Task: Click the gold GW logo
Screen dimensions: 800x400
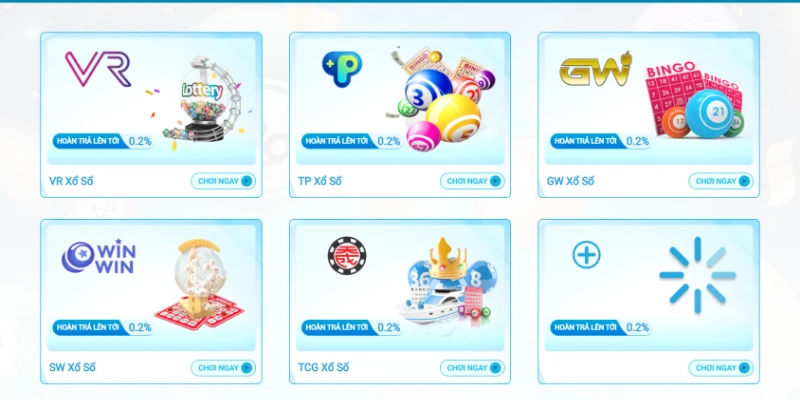Action: [x=595, y=69]
